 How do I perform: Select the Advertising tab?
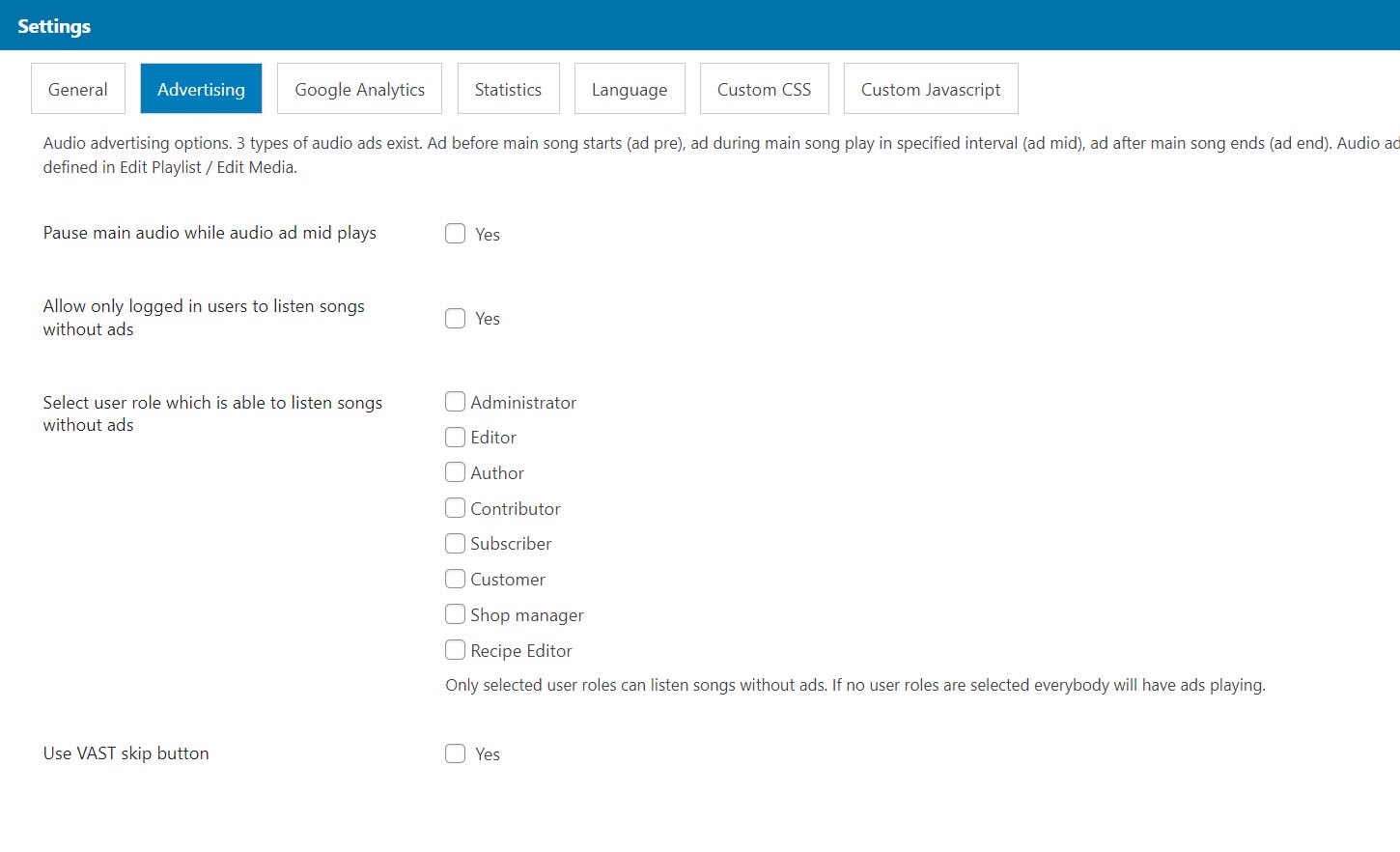tap(201, 89)
